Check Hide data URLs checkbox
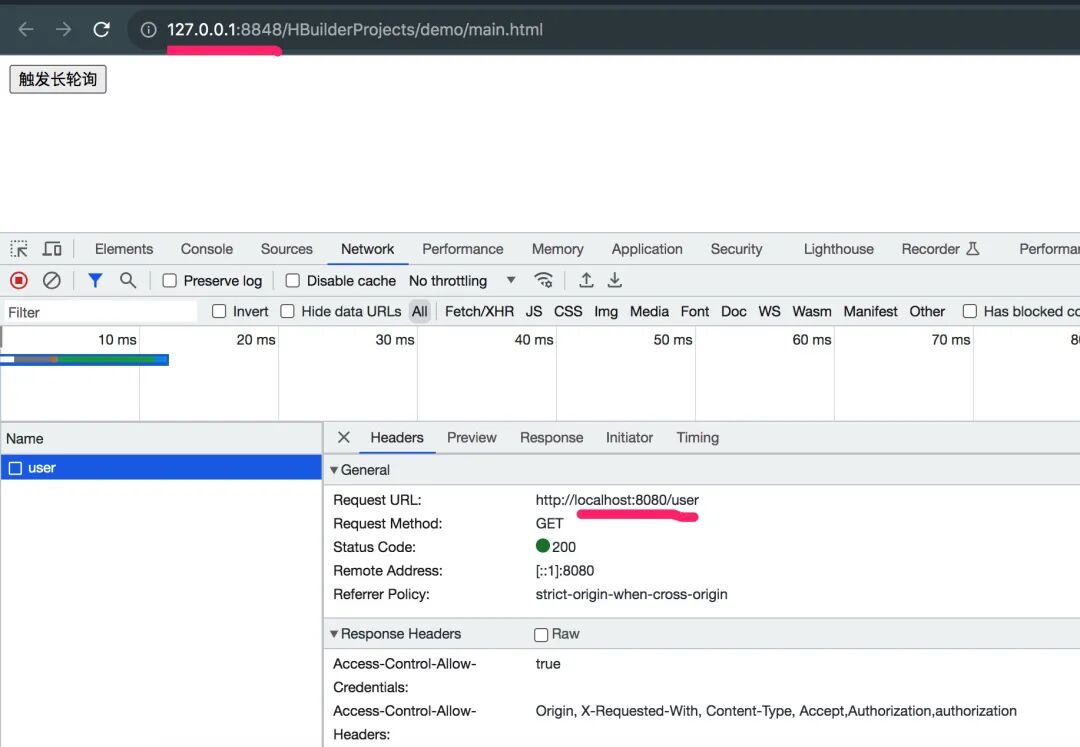 coord(287,311)
